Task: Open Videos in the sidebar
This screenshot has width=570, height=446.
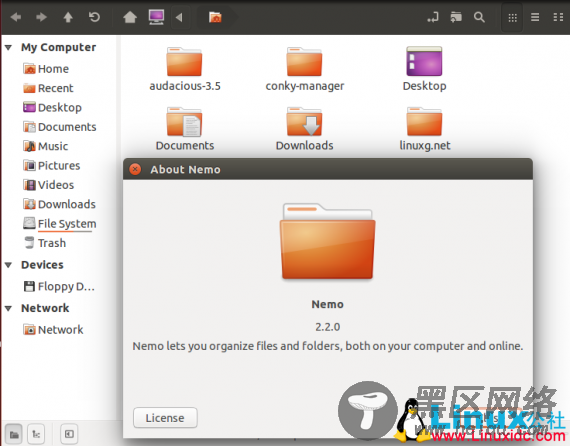Action: [48, 185]
